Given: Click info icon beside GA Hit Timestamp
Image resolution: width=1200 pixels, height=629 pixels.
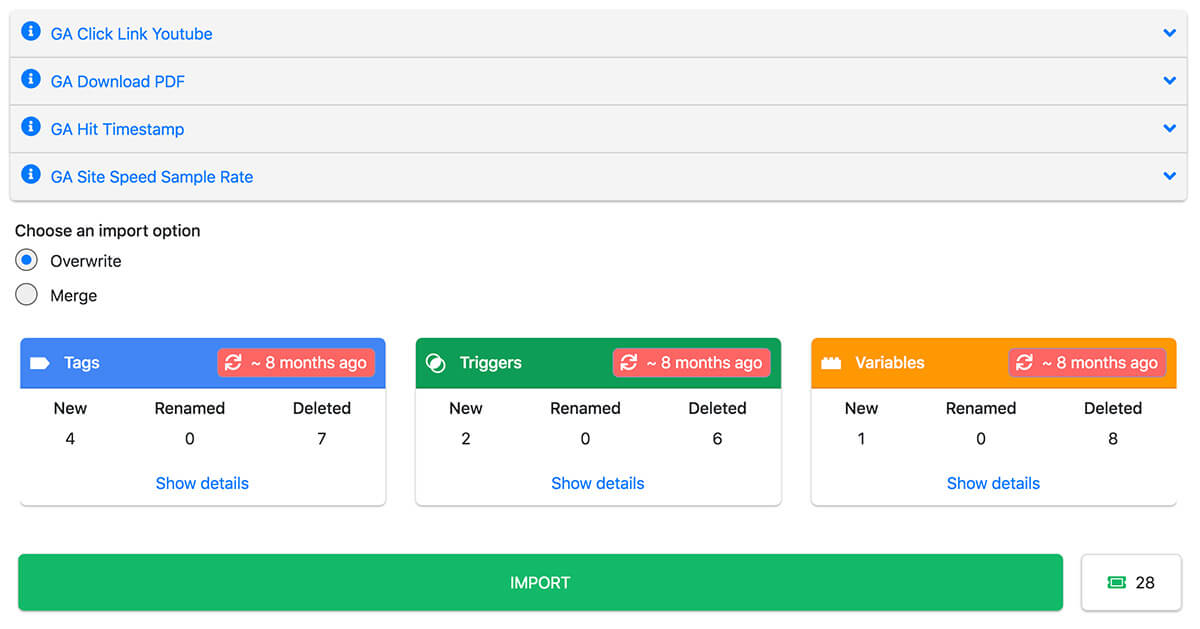Looking at the screenshot, I should [31, 128].
